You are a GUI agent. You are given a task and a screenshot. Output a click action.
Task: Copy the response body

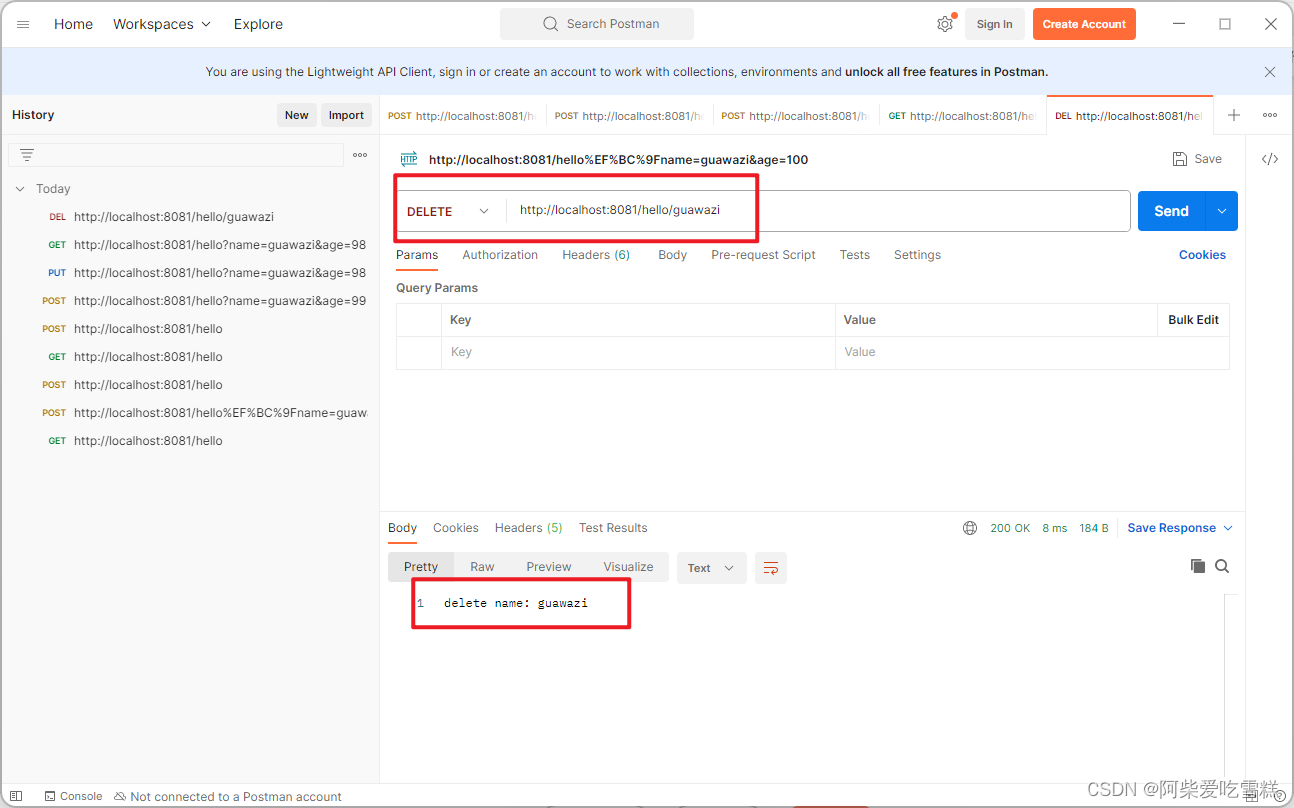pos(1198,565)
